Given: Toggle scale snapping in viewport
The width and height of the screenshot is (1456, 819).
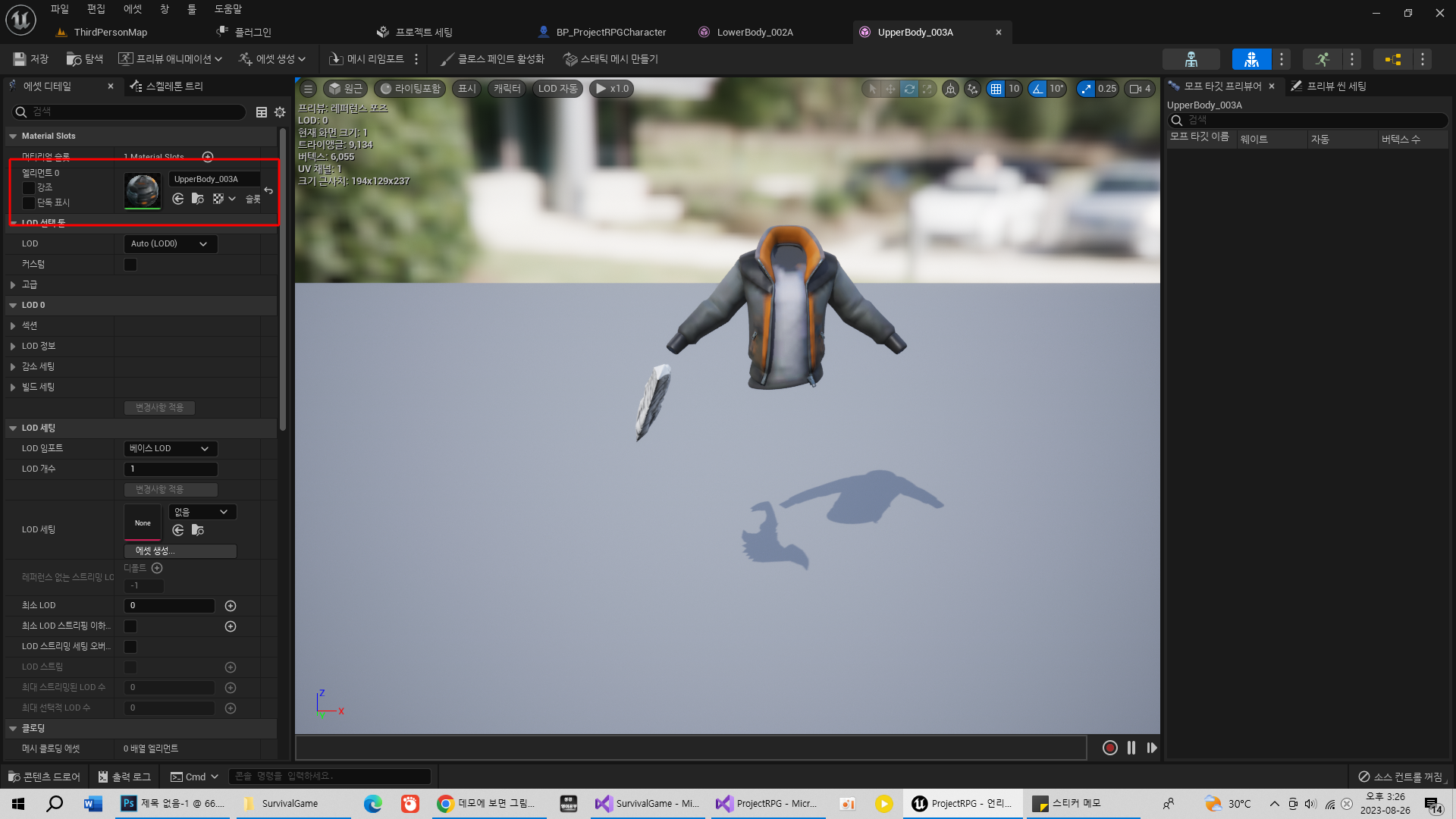Looking at the screenshot, I should [1086, 89].
